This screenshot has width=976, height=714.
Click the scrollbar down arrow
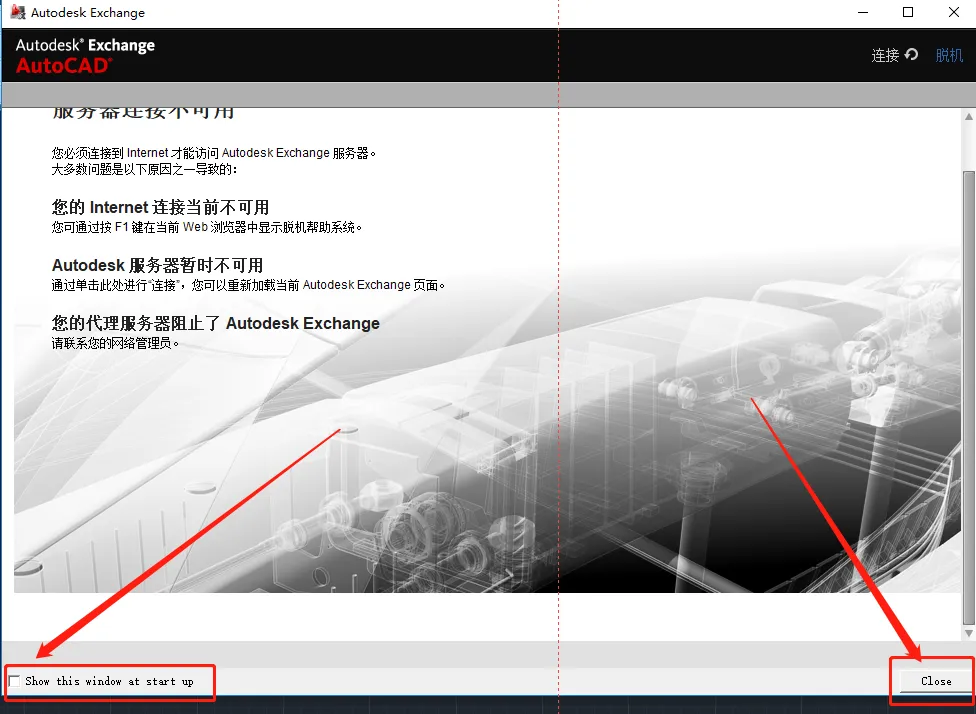[x=968, y=633]
